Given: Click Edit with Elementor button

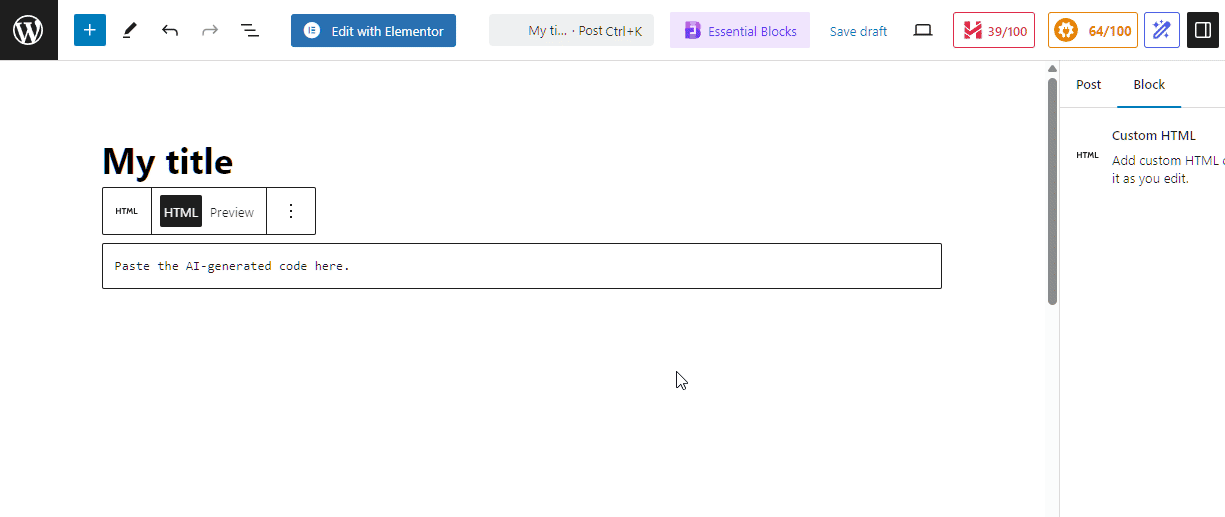Looking at the screenshot, I should (373, 31).
